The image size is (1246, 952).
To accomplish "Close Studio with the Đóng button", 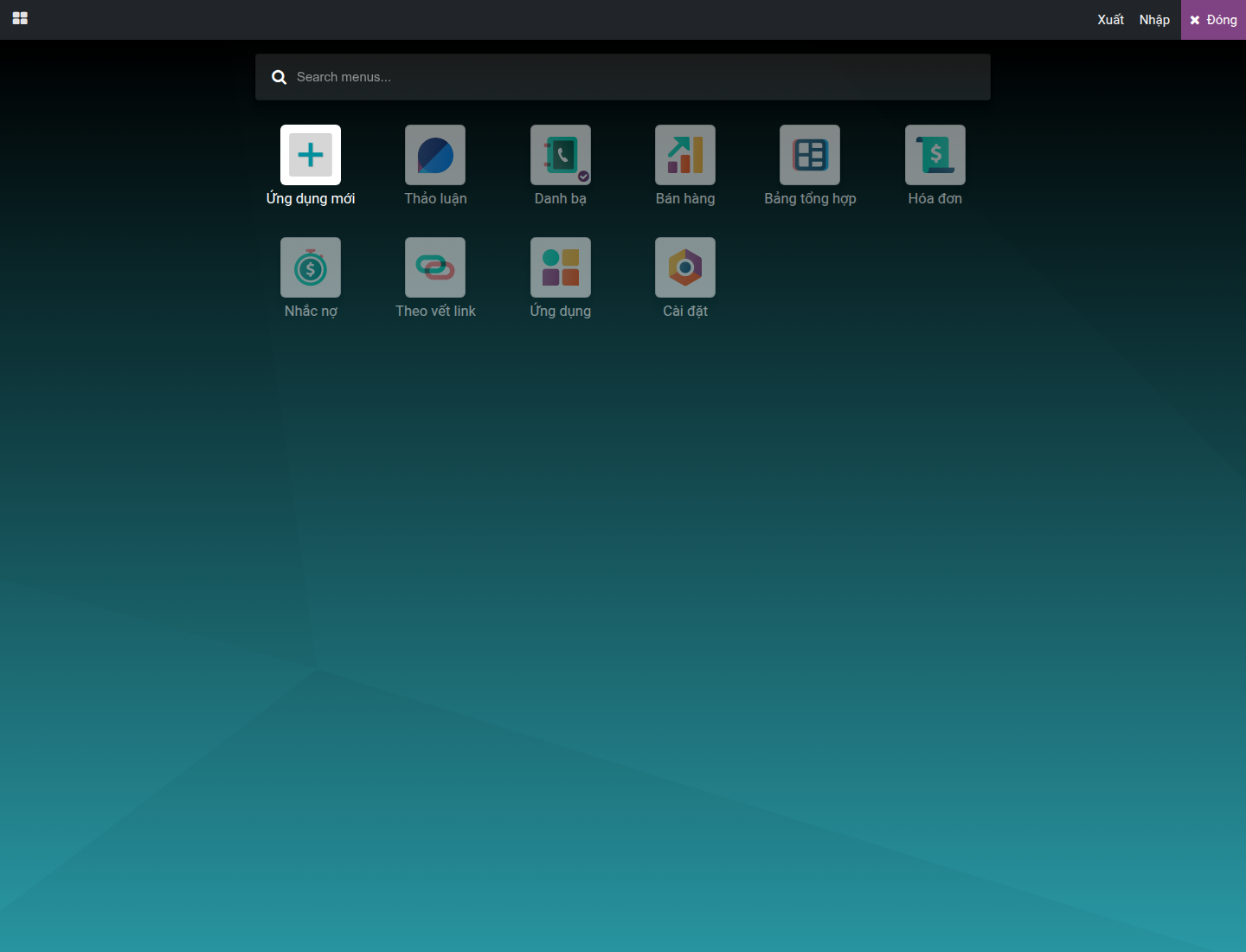I will [1213, 20].
